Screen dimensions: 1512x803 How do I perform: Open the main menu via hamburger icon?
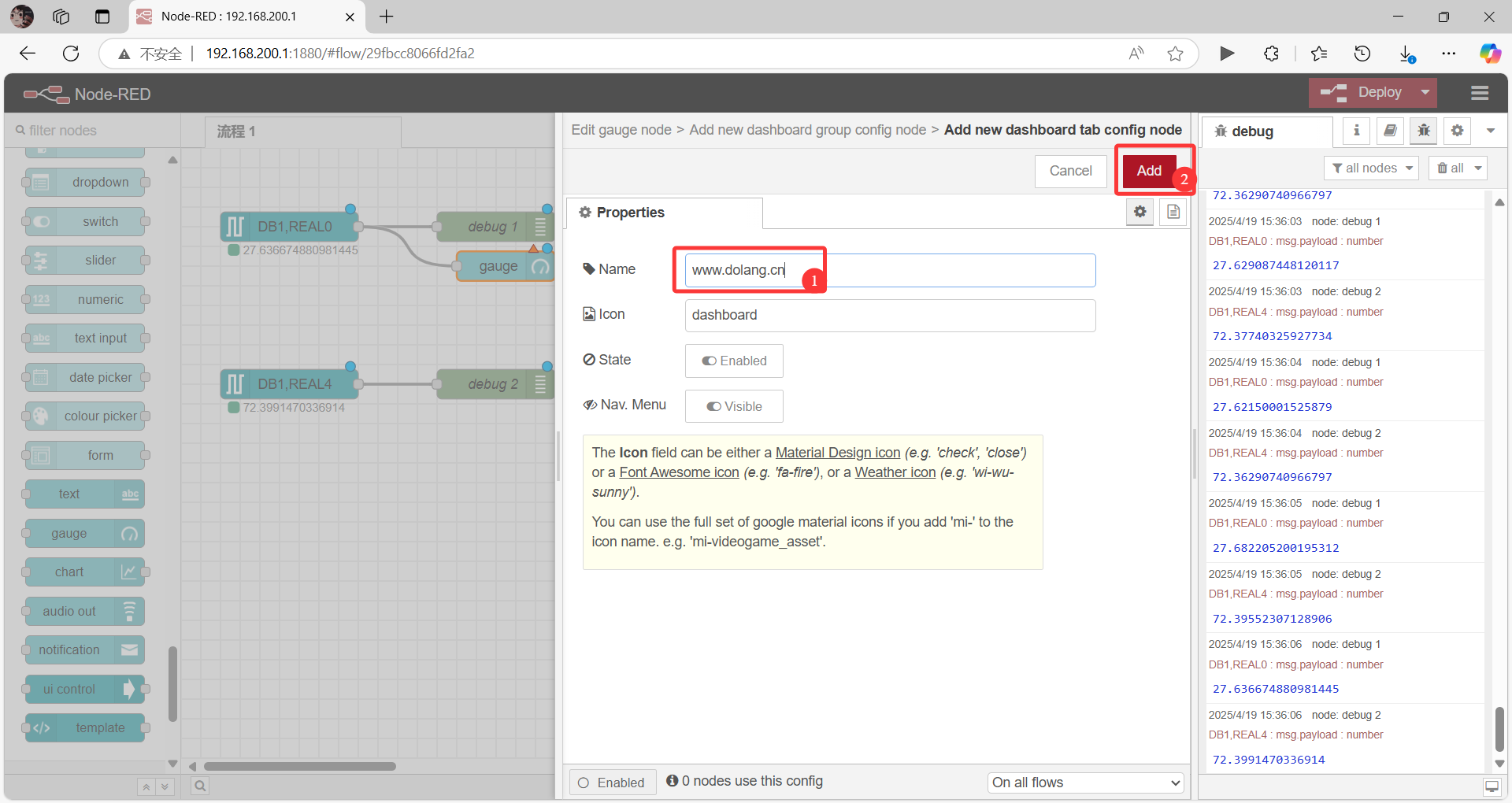tap(1479, 93)
